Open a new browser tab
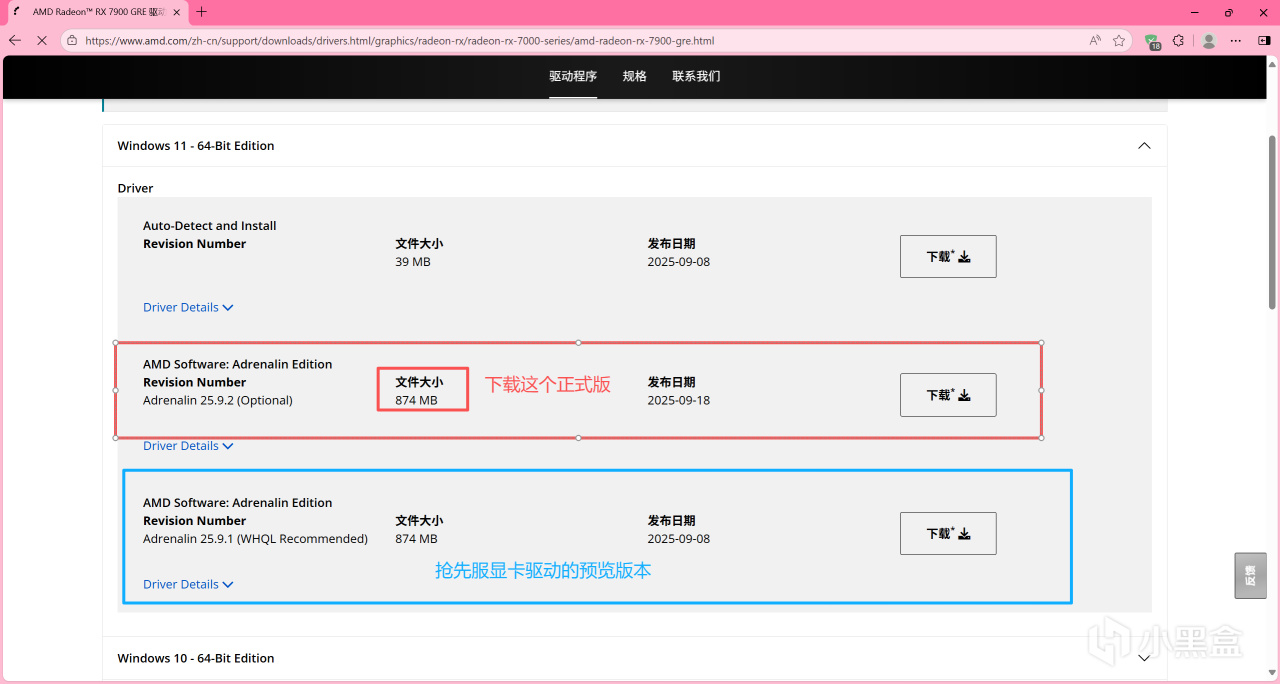Image resolution: width=1280 pixels, height=684 pixels. click(x=202, y=12)
